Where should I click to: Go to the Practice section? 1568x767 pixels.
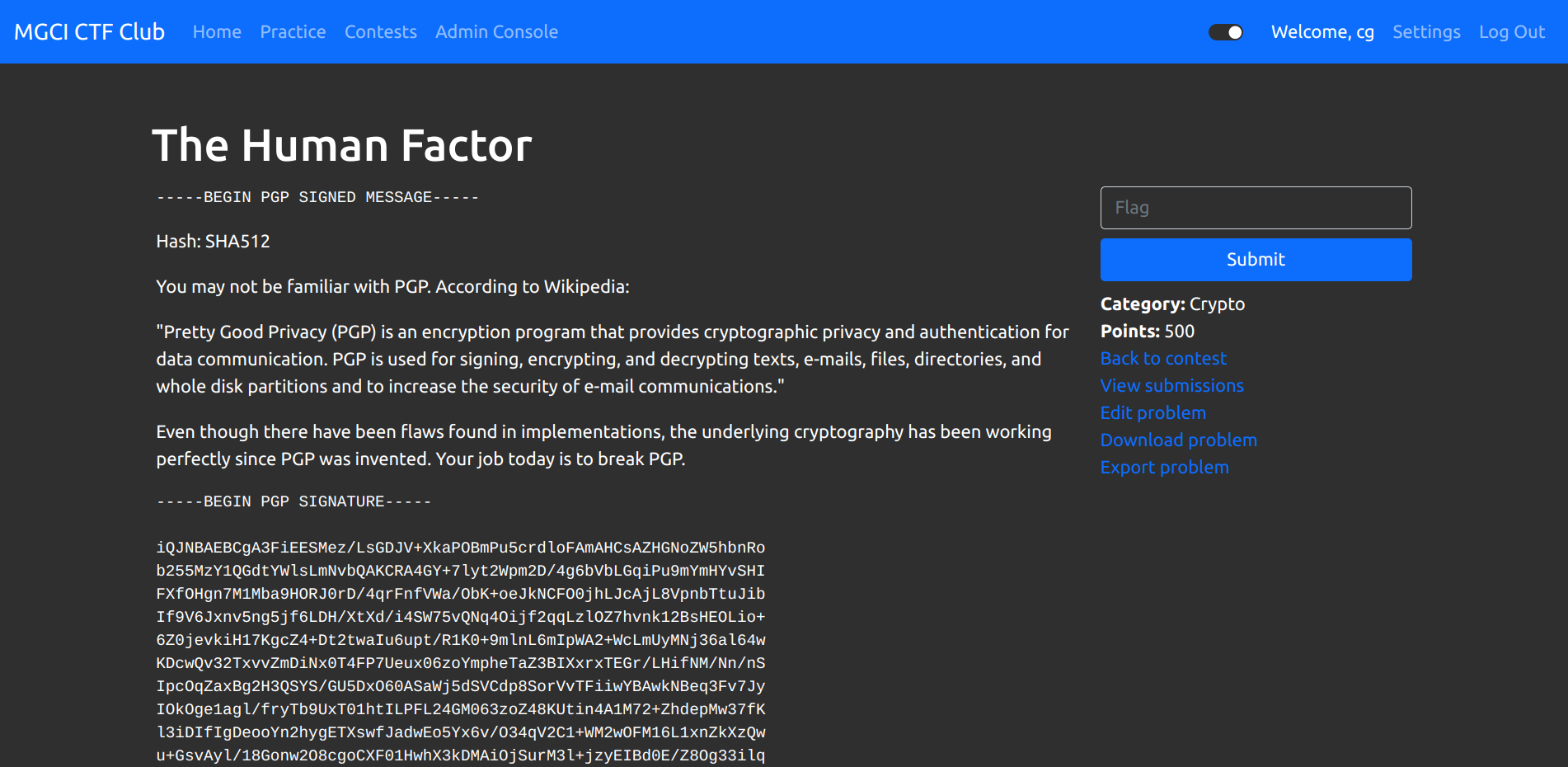pyautogui.click(x=293, y=32)
